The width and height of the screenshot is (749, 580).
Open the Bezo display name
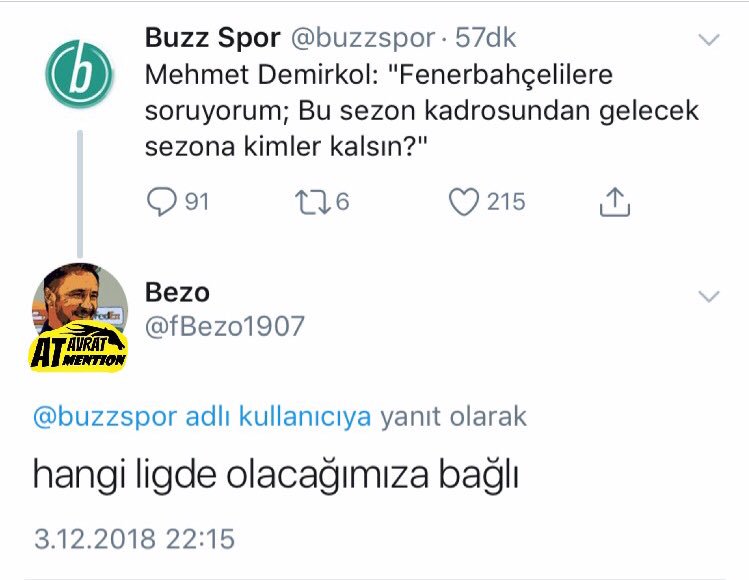tap(177, 292)
